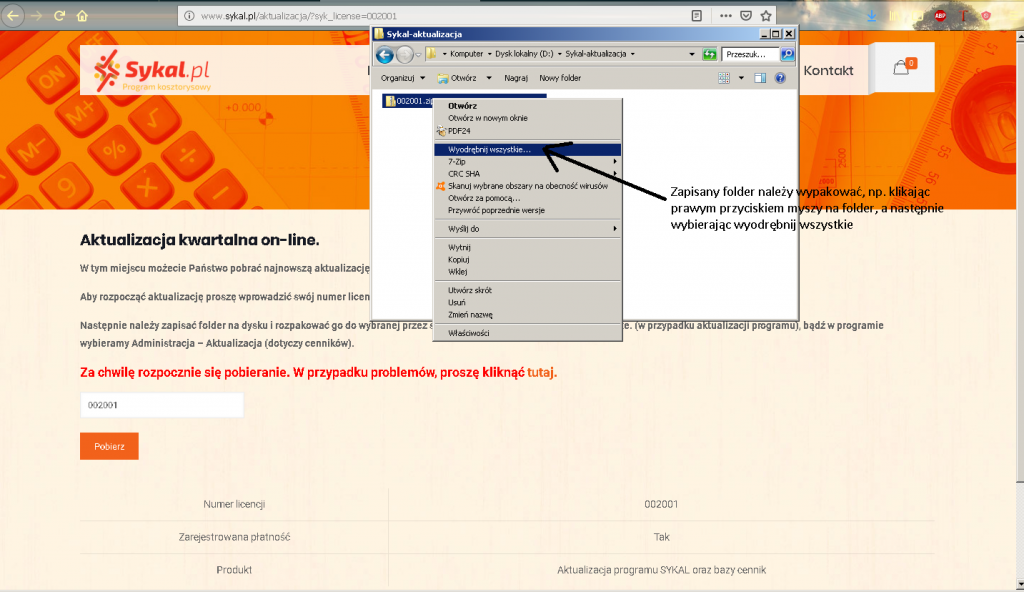Click the home icon in the browser
This screenshot has height=592, width=1024.
83,16
